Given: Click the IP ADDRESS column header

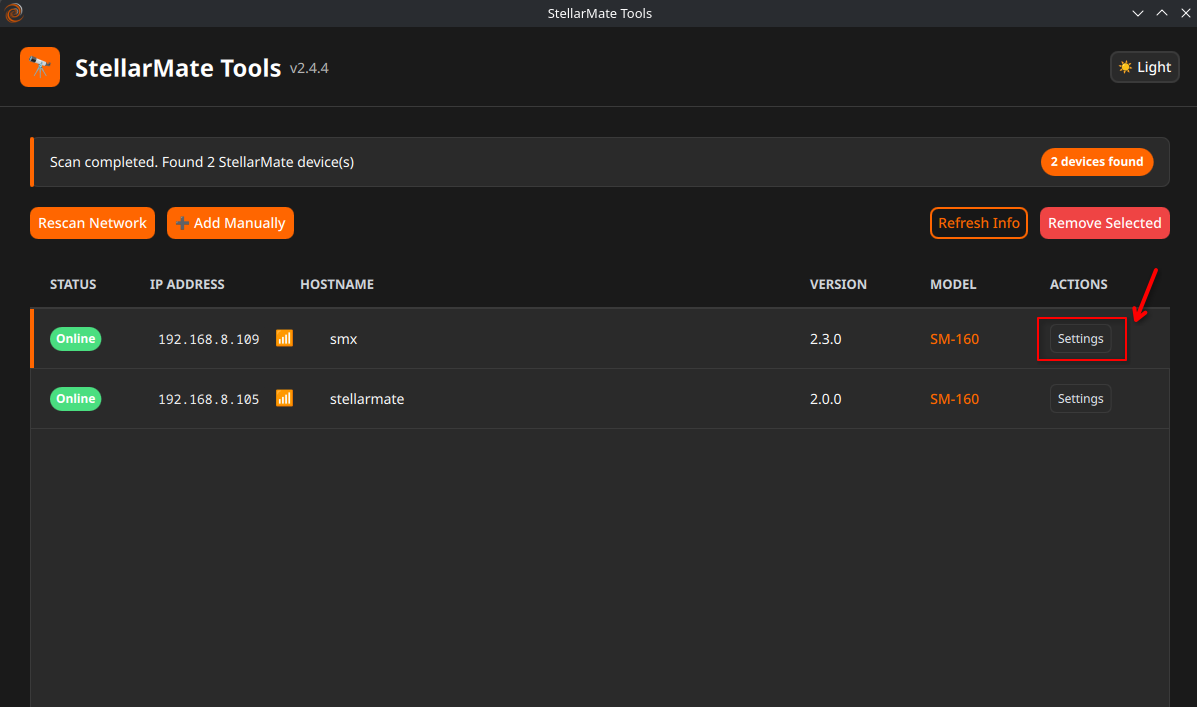Looking at the screenshot, I should 187,284.
